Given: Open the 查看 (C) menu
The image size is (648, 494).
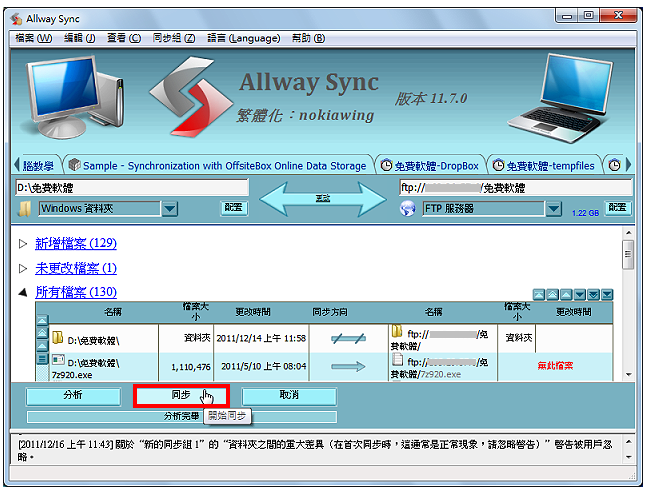Looking at the screenshot, I should pyautogui.click(x=124, y=38).
